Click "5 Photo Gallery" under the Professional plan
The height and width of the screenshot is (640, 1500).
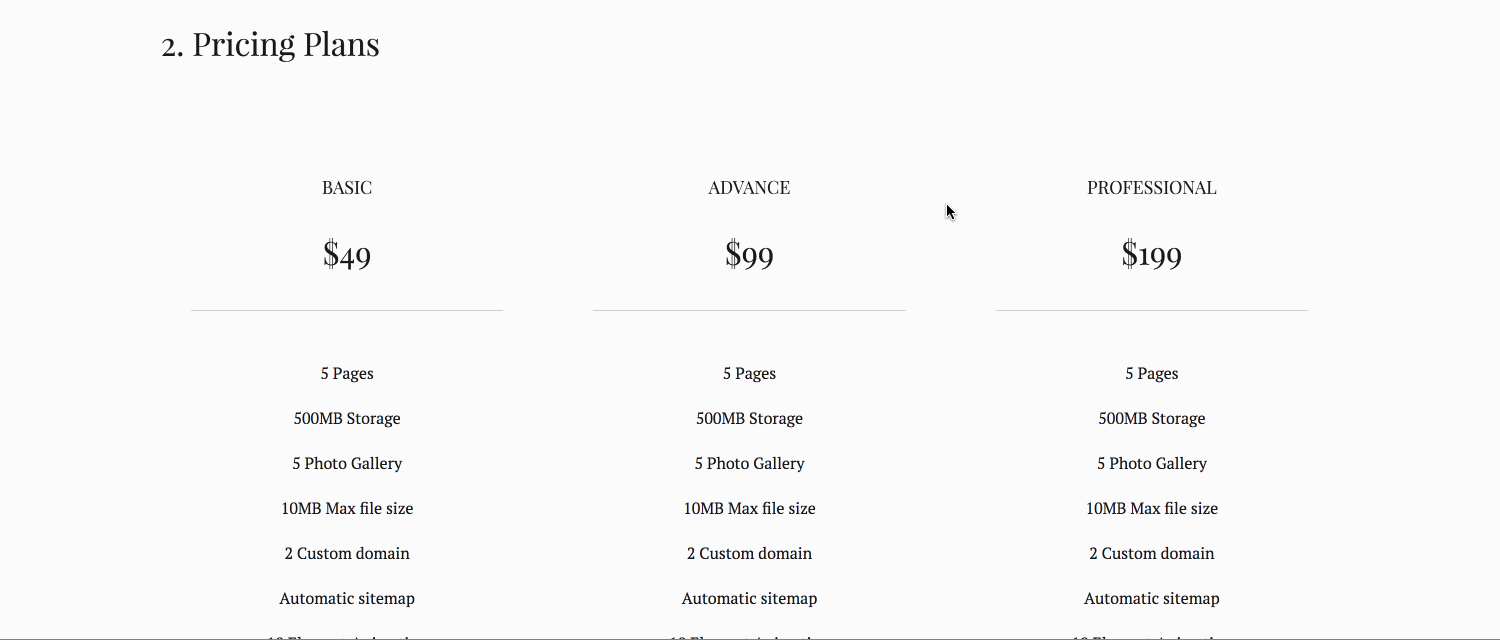coord(1151,464)
